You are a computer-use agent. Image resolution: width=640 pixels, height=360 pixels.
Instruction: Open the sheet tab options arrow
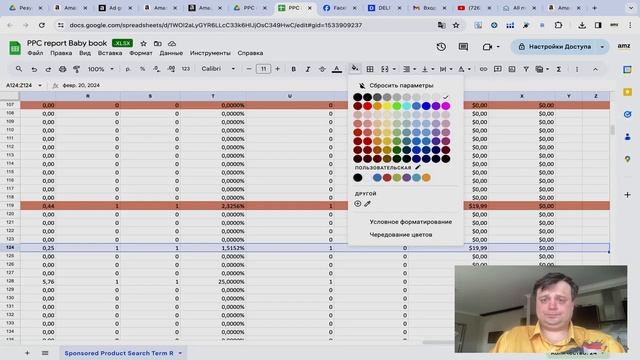(x=180, y=353)
